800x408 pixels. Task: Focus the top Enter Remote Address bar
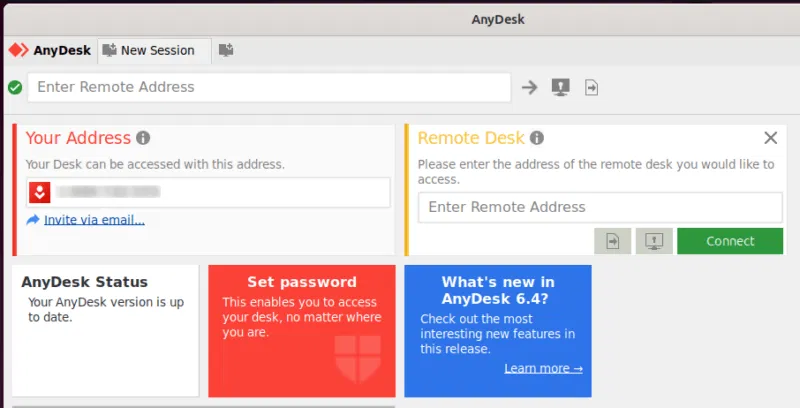click(x=270, y=87)
